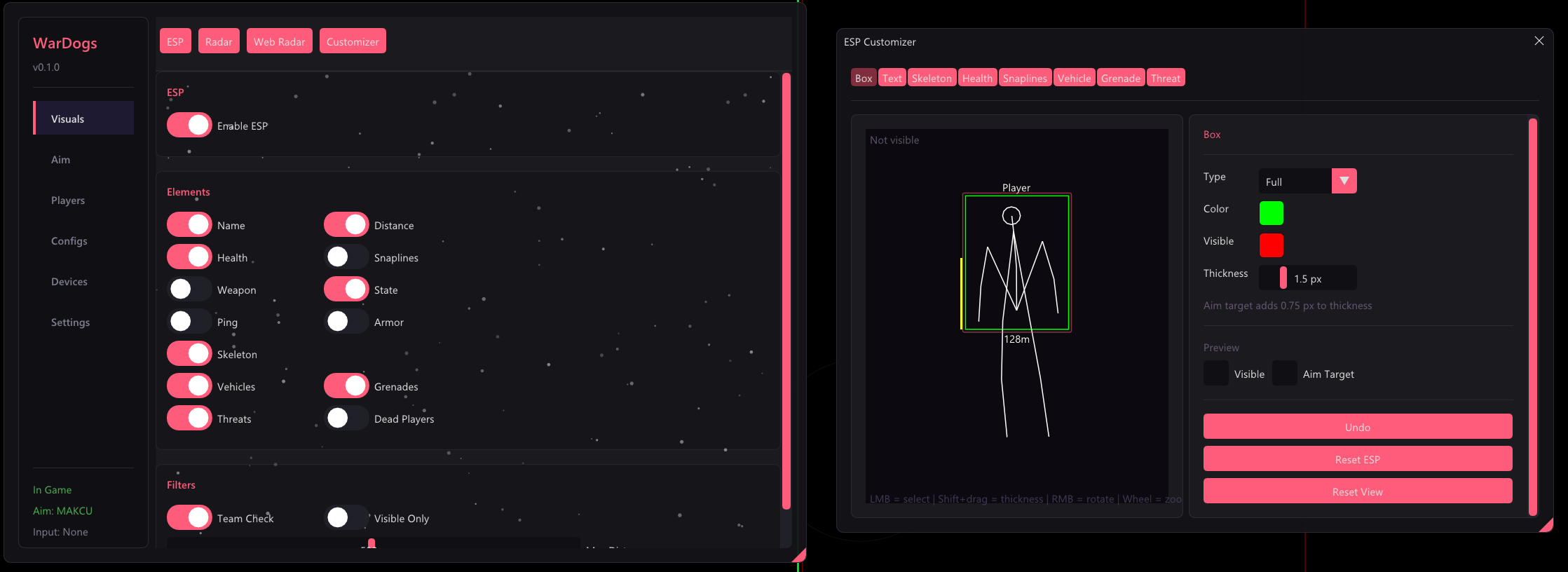This screenshot has height=572, width=1568.
Task: Toggle Enable ESP switch
Action: coord(189,125)
